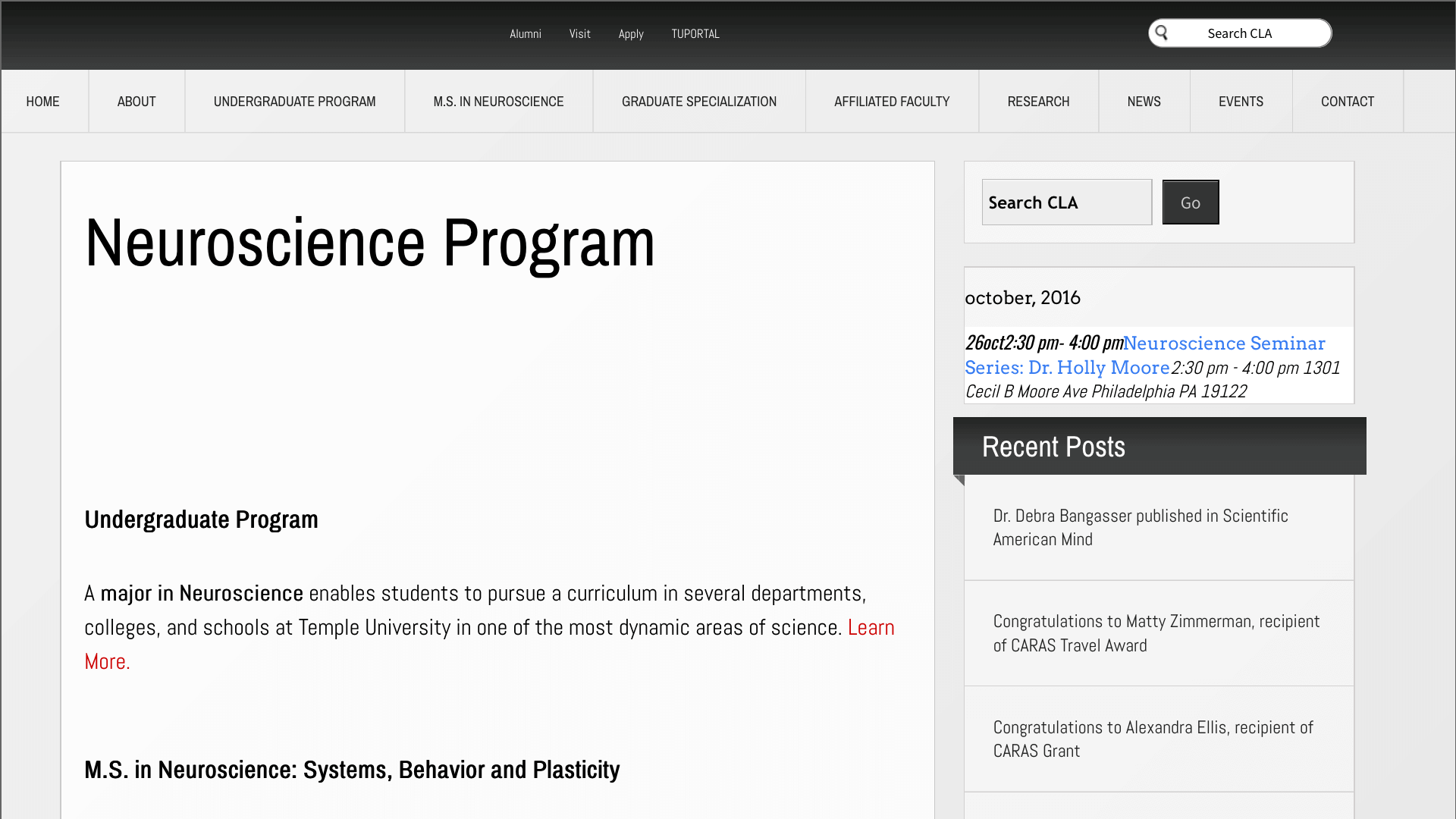Screen dimensions: 1456x819
Task: Click the TUPORTAL top link
Action: click(695, 34)
